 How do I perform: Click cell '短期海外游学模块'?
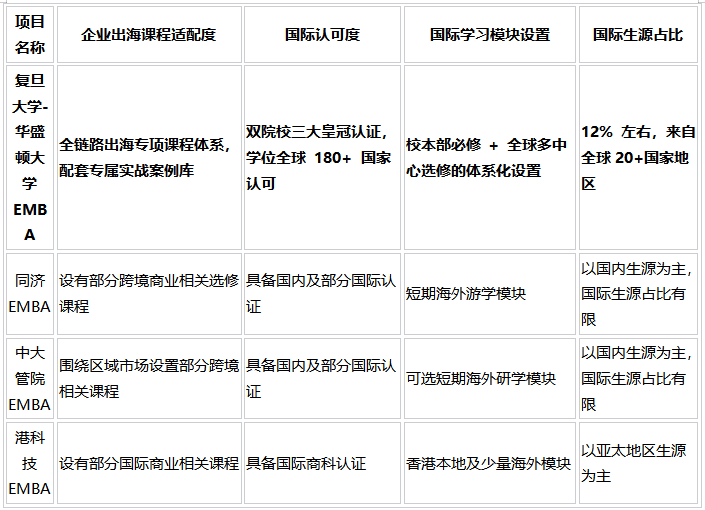point(490,294)
